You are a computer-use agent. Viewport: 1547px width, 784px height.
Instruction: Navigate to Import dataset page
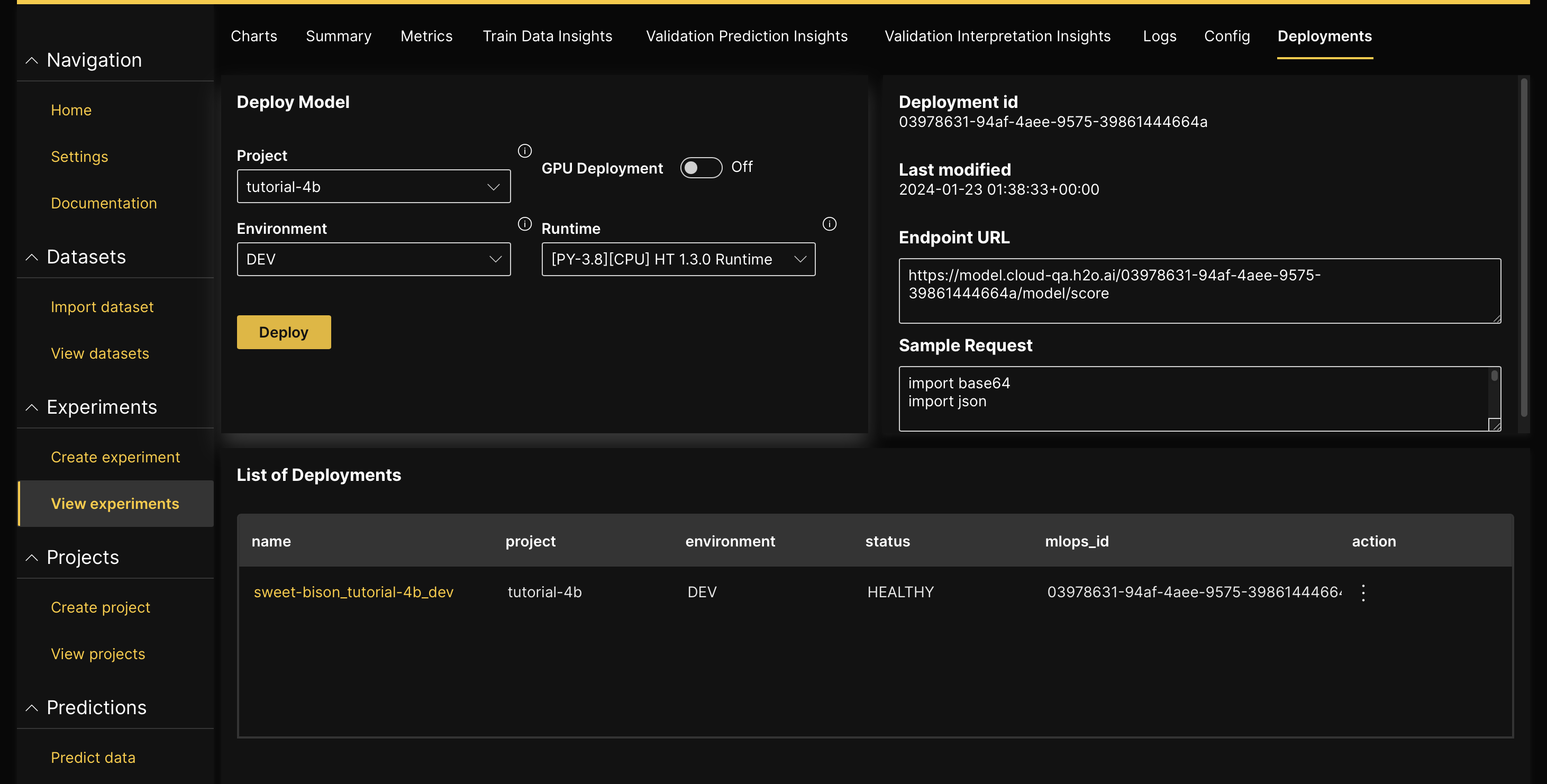[102, 306]
